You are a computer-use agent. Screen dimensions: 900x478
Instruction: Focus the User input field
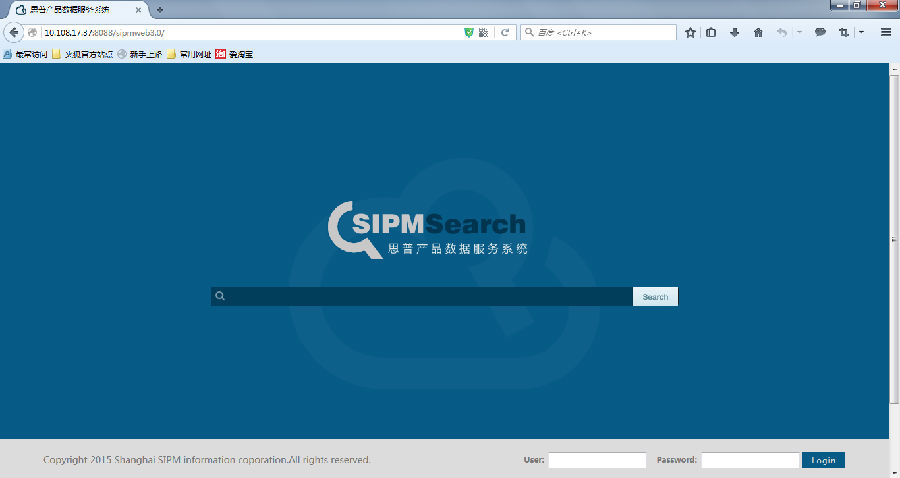tap(597, 460)
